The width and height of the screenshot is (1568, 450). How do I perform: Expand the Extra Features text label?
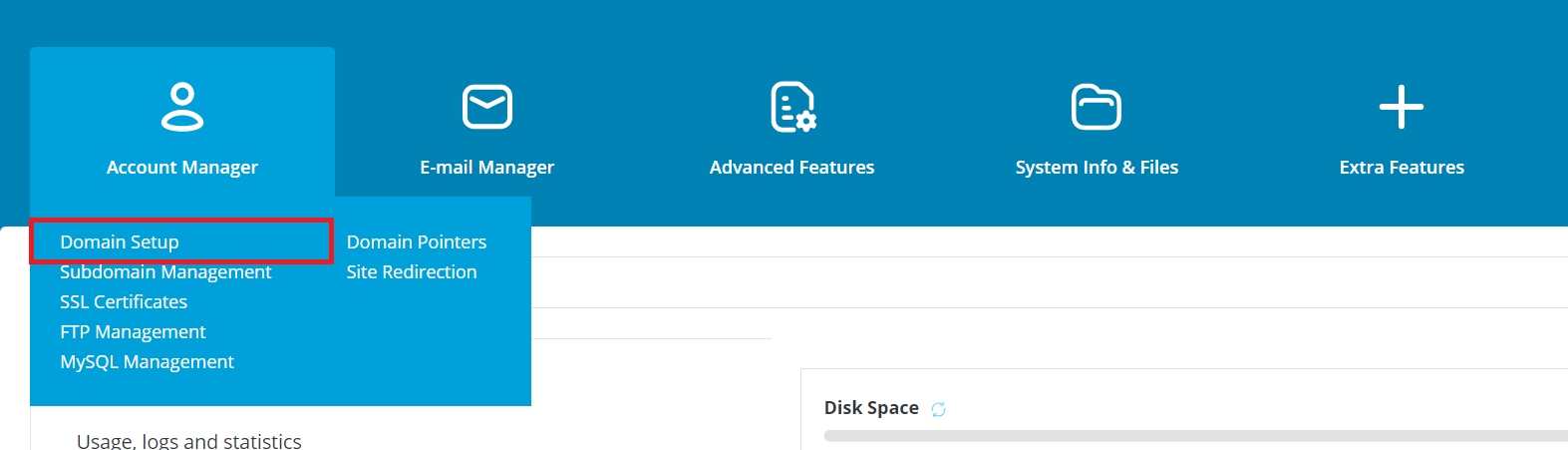pos(1402,168)
